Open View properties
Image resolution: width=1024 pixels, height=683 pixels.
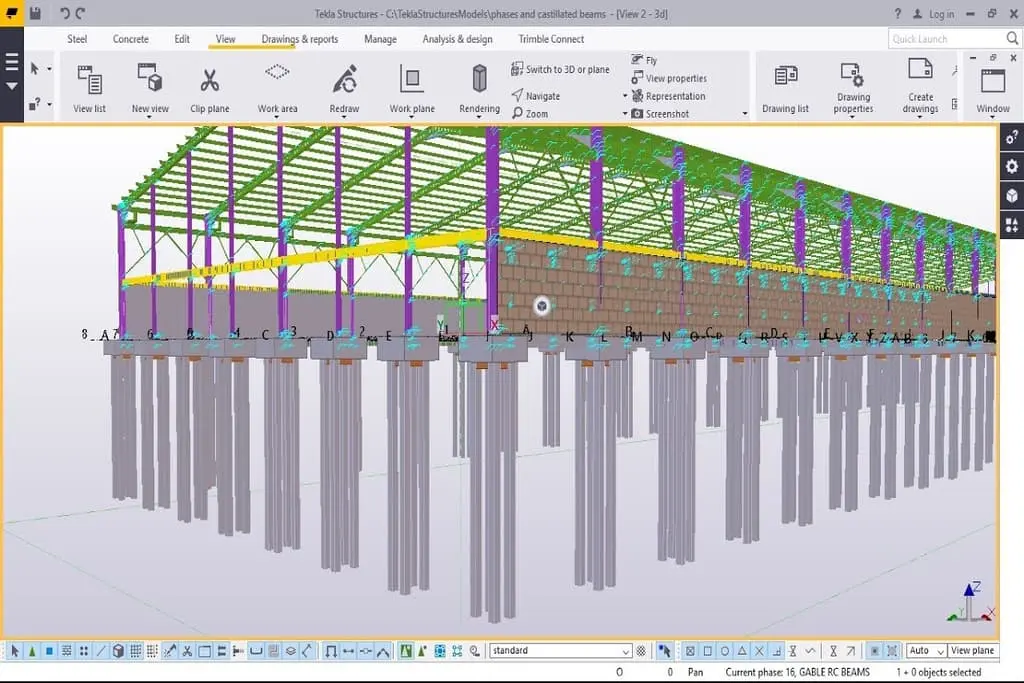point(669,78)
